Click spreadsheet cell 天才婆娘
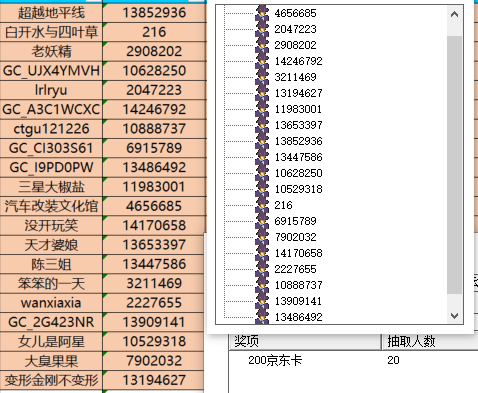This screenshot has height=393, width=478. (x=51, y=245)
